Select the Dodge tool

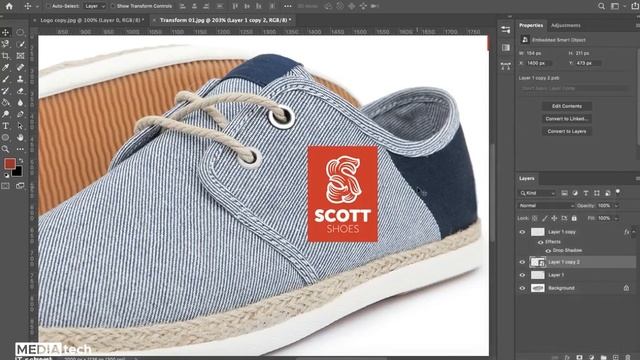[6, 114]
